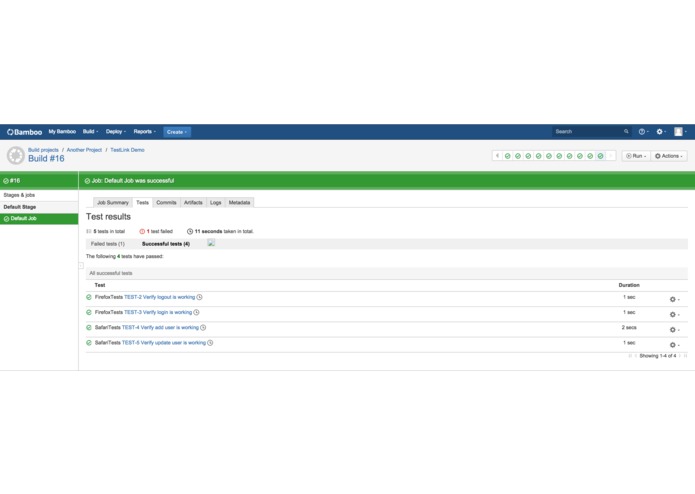This screenshot has width=695, height=494.
Task: Open TestLink Demo breadcrumb link
Action: [x=127, y=150]
